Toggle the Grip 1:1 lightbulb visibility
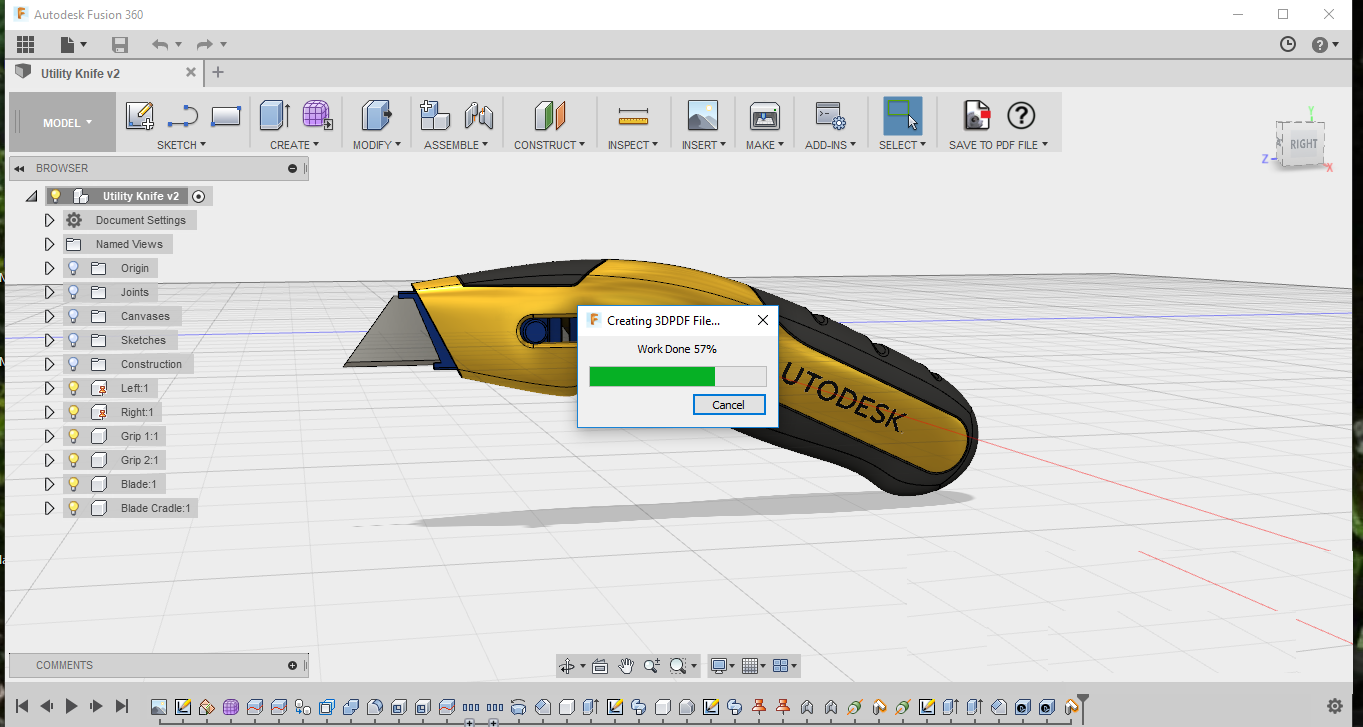1363x727 pixels. point(73,436)
